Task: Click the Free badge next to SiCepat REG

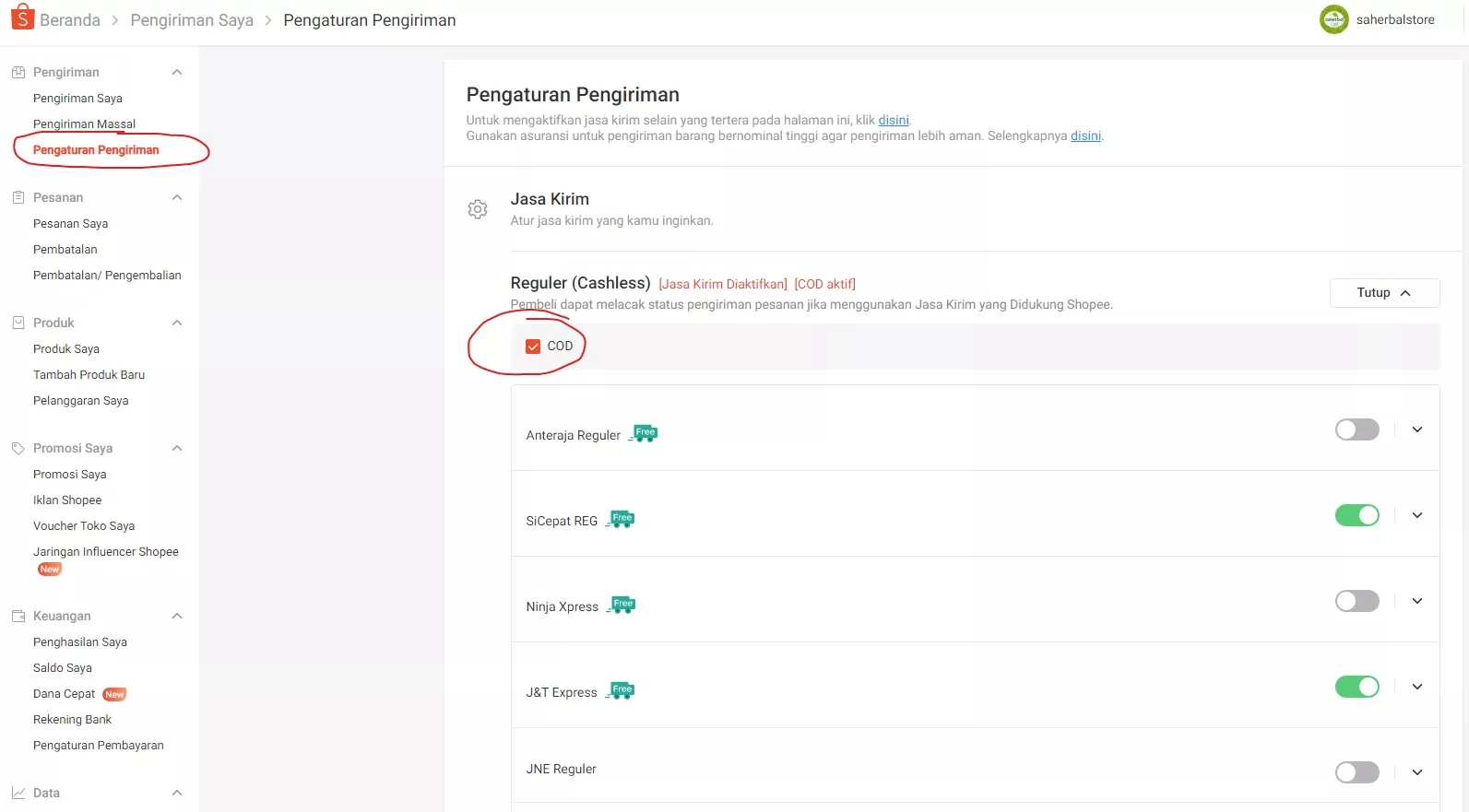Action: point(620,518)
